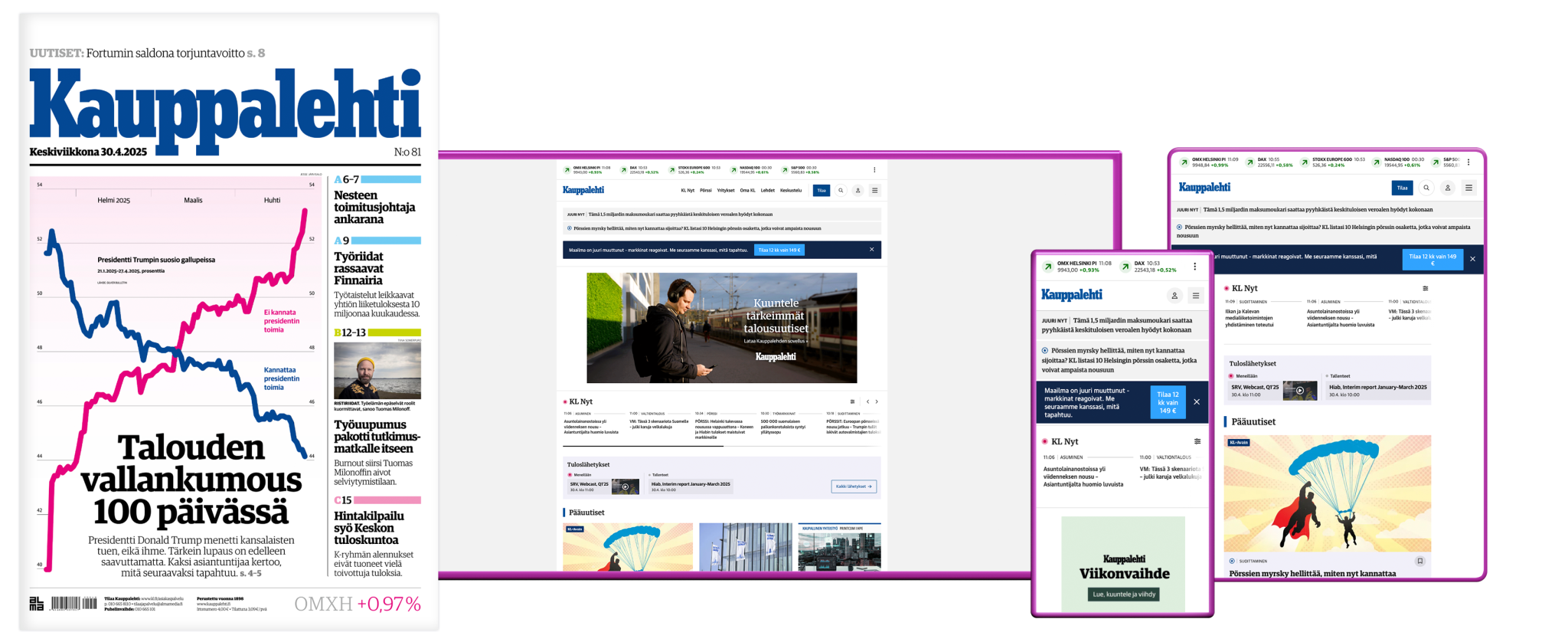1568x642 pixels.
Task: Open 'Asuntolainanostoissa' news item on phone
Action: 1083,476
